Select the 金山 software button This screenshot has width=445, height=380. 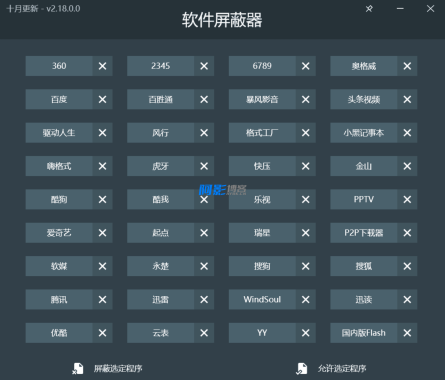point(364,166)
